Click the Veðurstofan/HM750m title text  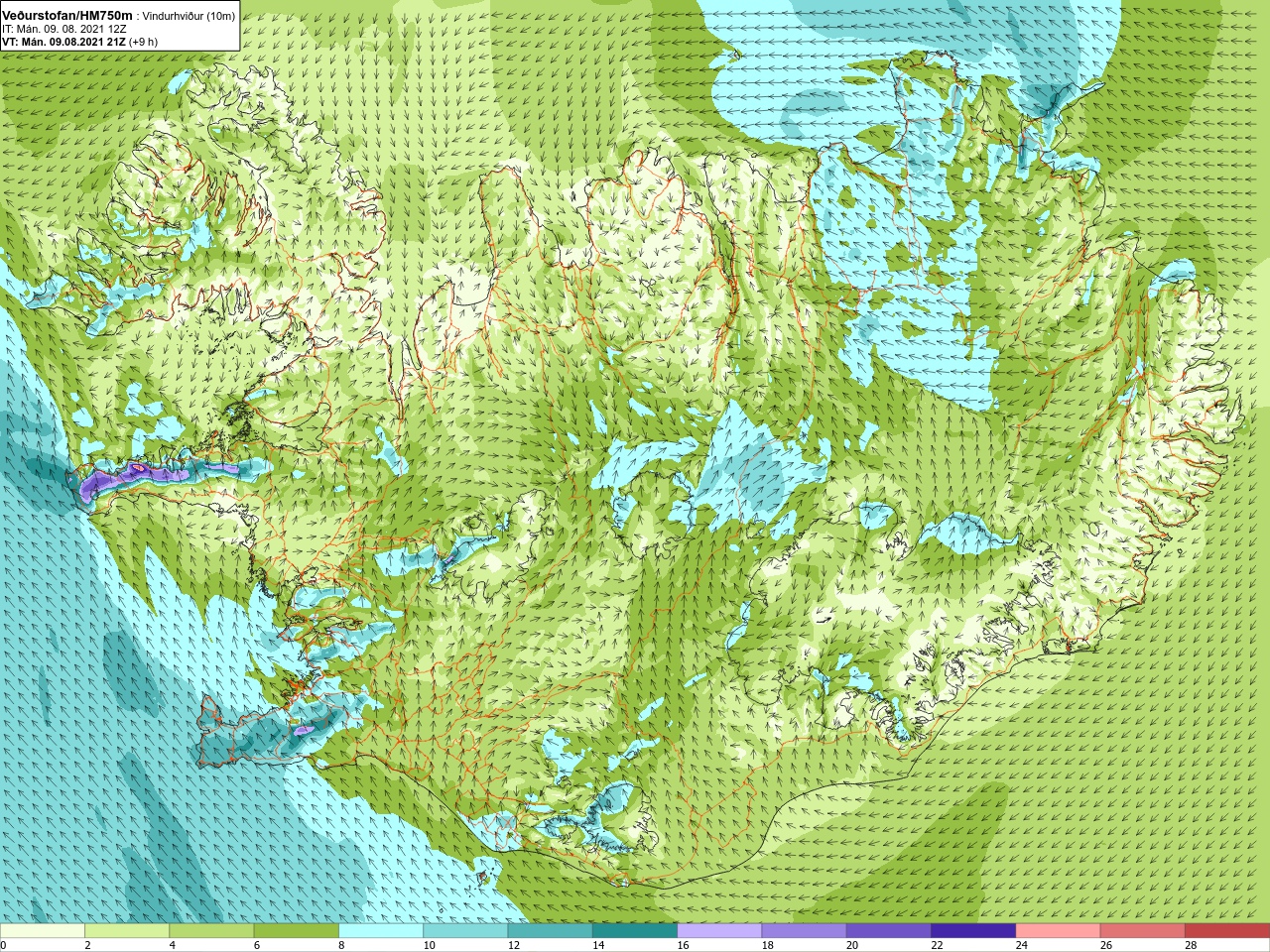coord(67,16)
